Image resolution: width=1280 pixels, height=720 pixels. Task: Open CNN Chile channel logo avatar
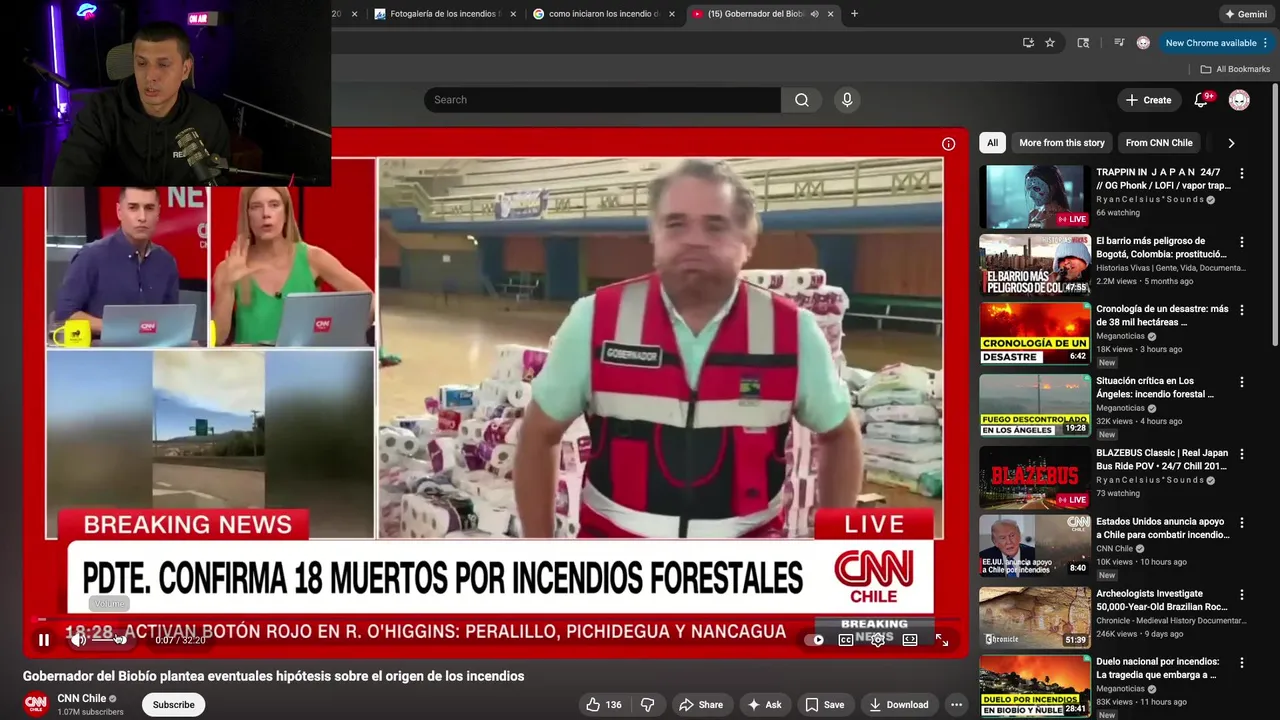click(x=36, y=704)
